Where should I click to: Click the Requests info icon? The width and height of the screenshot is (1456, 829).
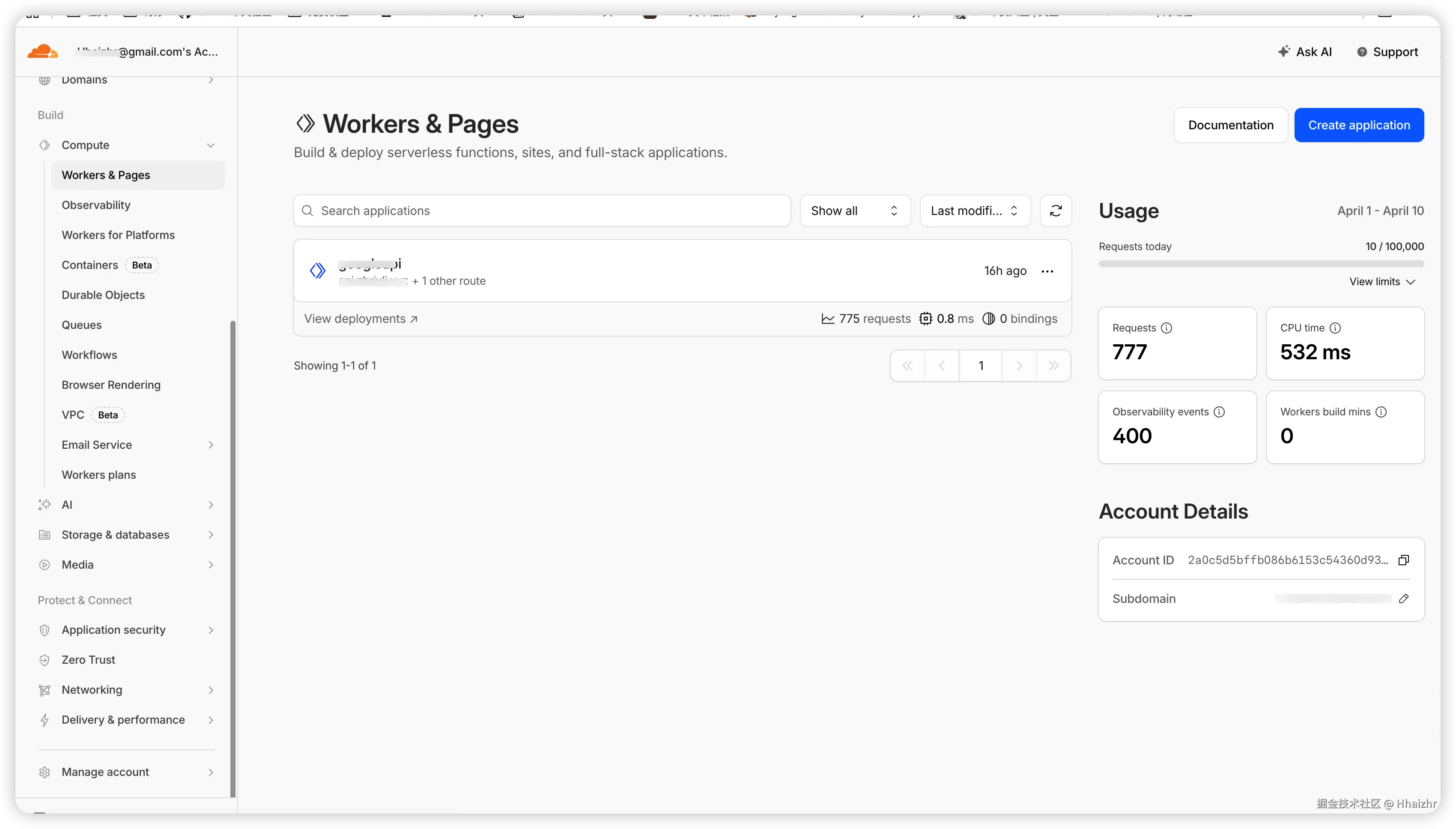tap(1166, 328)
